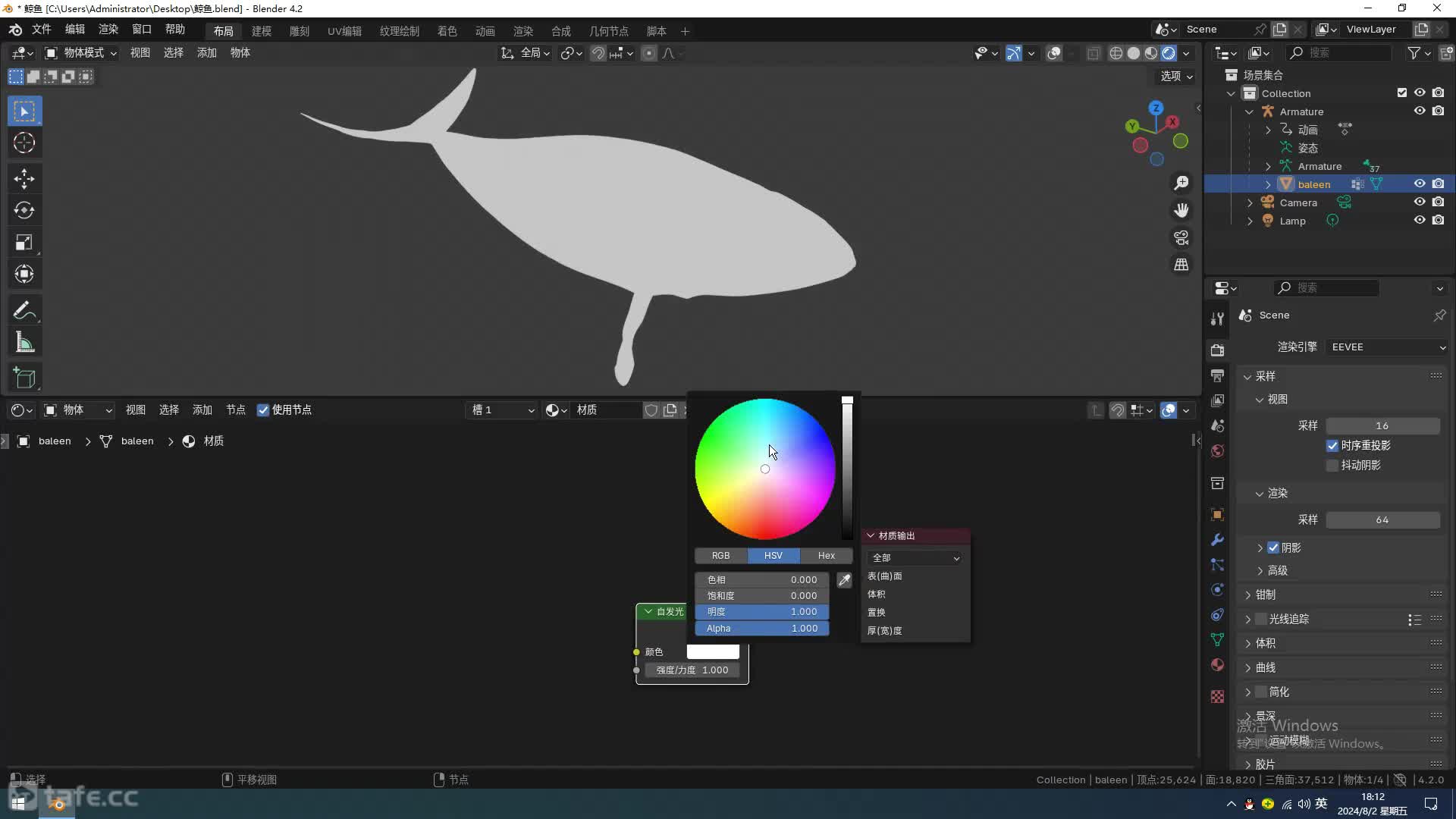Open the material slot dropdown

pyautogui.click(x=503, y=410)
